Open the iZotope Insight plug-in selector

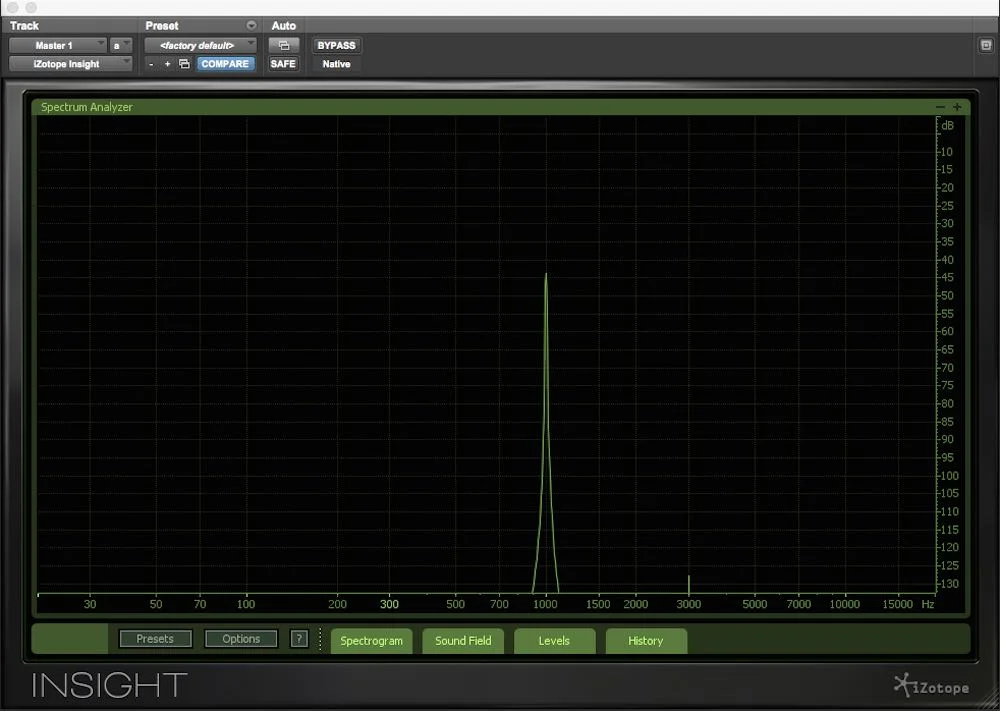coord(70,64)
